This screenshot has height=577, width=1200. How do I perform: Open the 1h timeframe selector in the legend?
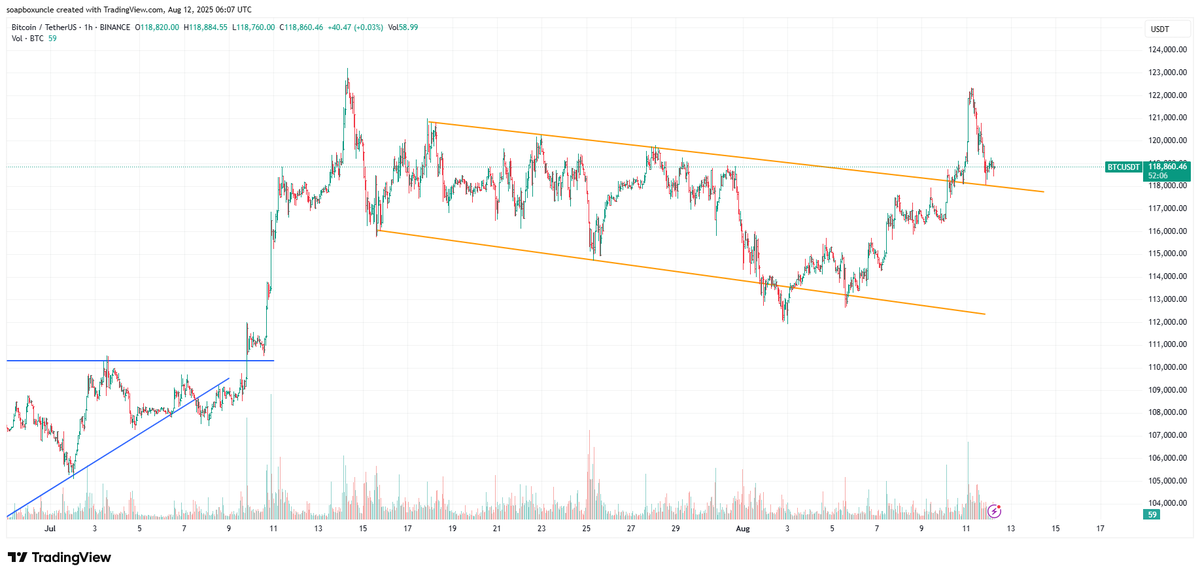(x=88, y=26)
